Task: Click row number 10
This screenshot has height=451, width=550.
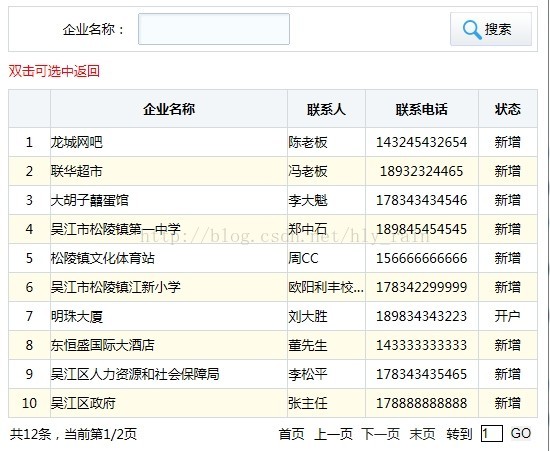Action: point(29,403)
